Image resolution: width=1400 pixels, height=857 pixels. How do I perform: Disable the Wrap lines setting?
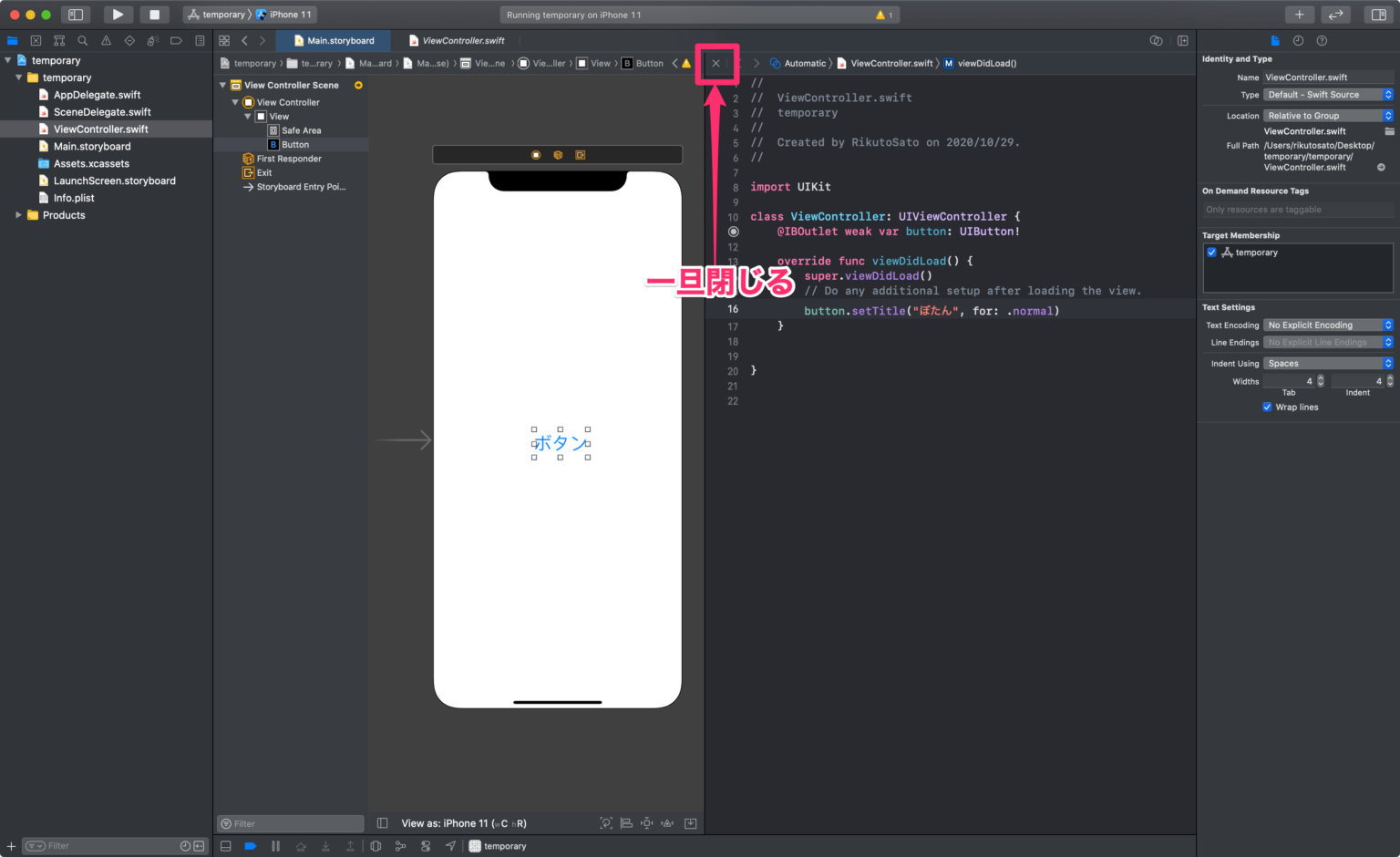[x=1267, y=407]
